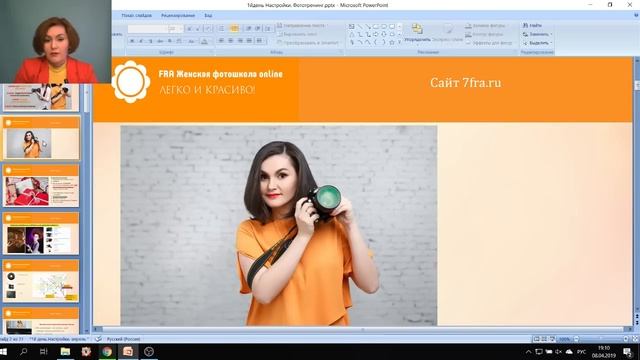
Task: Select the red gift photo slide thumbnail
Action: coord(41,186)
